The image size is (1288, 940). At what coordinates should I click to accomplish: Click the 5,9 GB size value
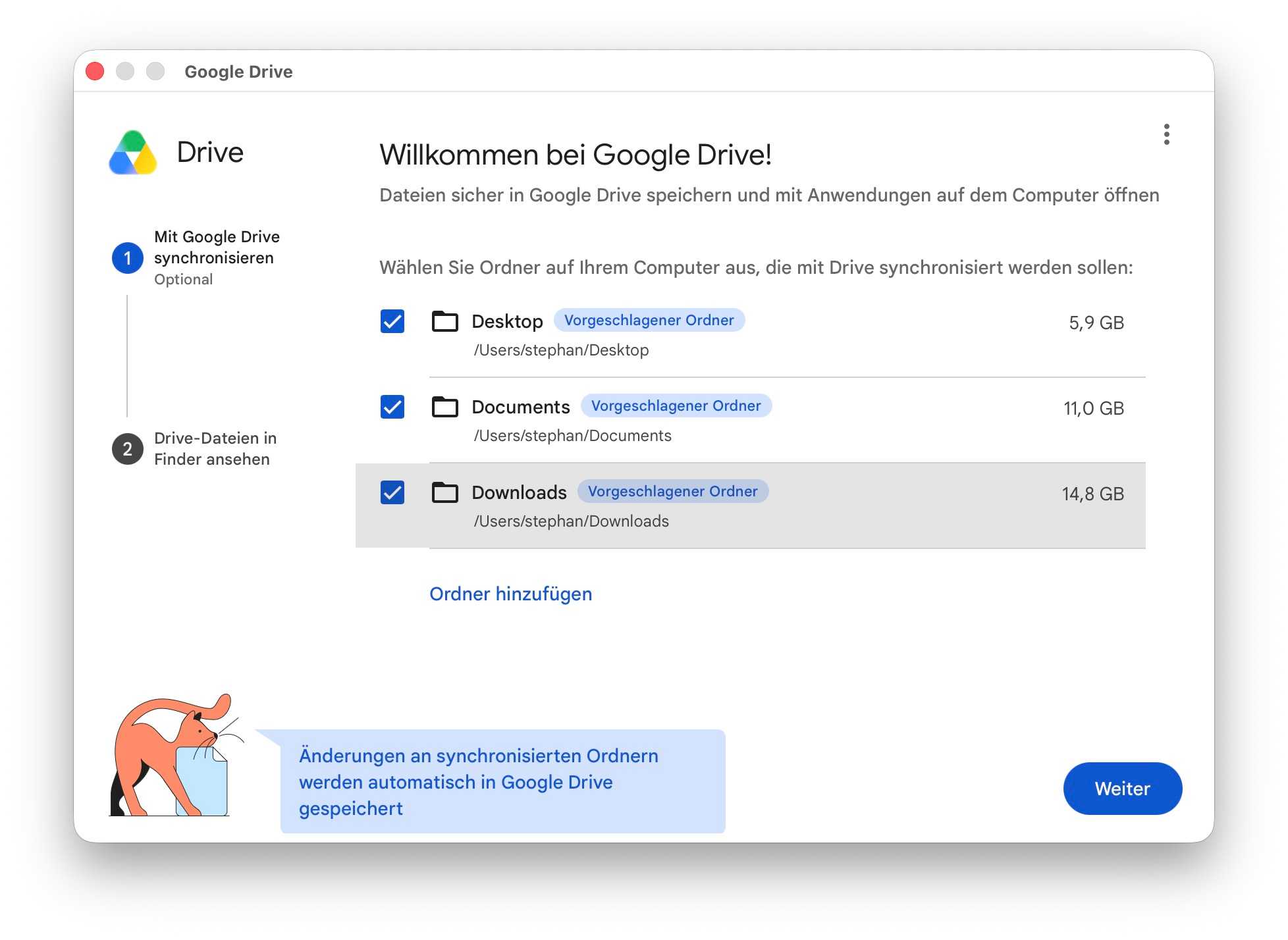pos(1096,323)
